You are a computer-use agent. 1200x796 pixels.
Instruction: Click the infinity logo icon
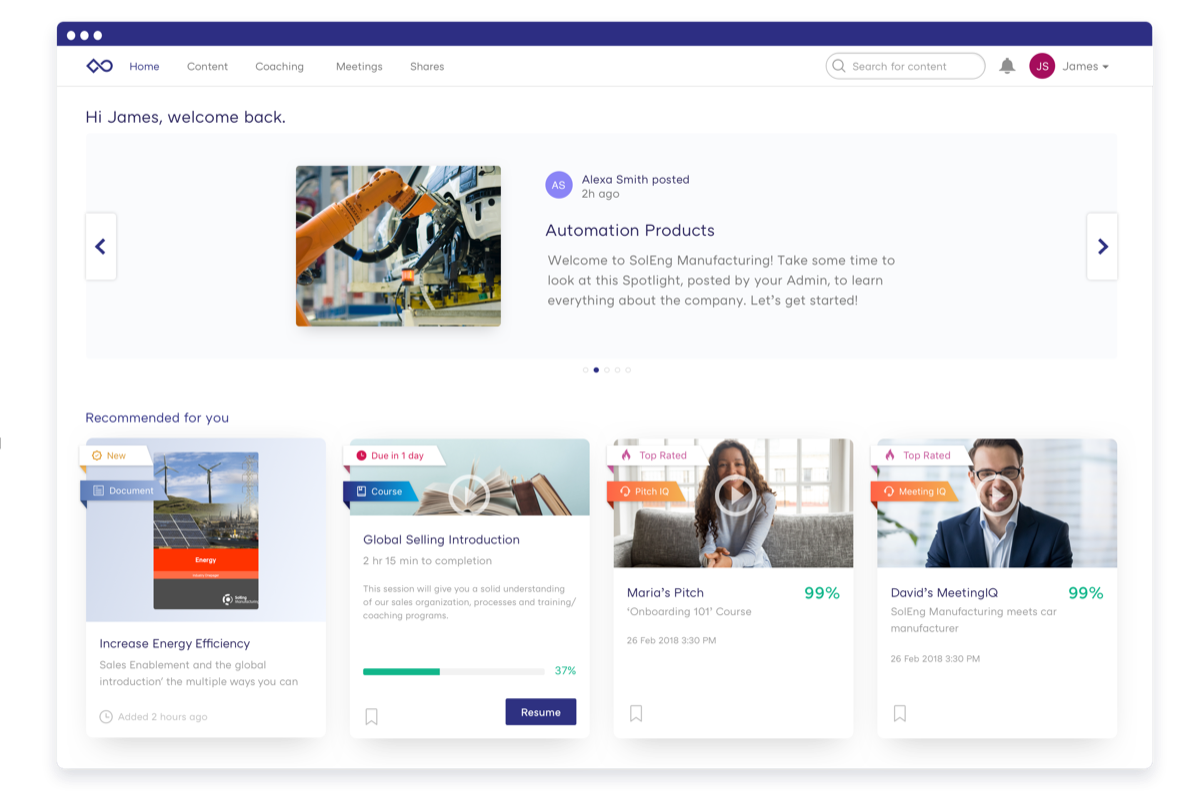[x=99, y=66]
